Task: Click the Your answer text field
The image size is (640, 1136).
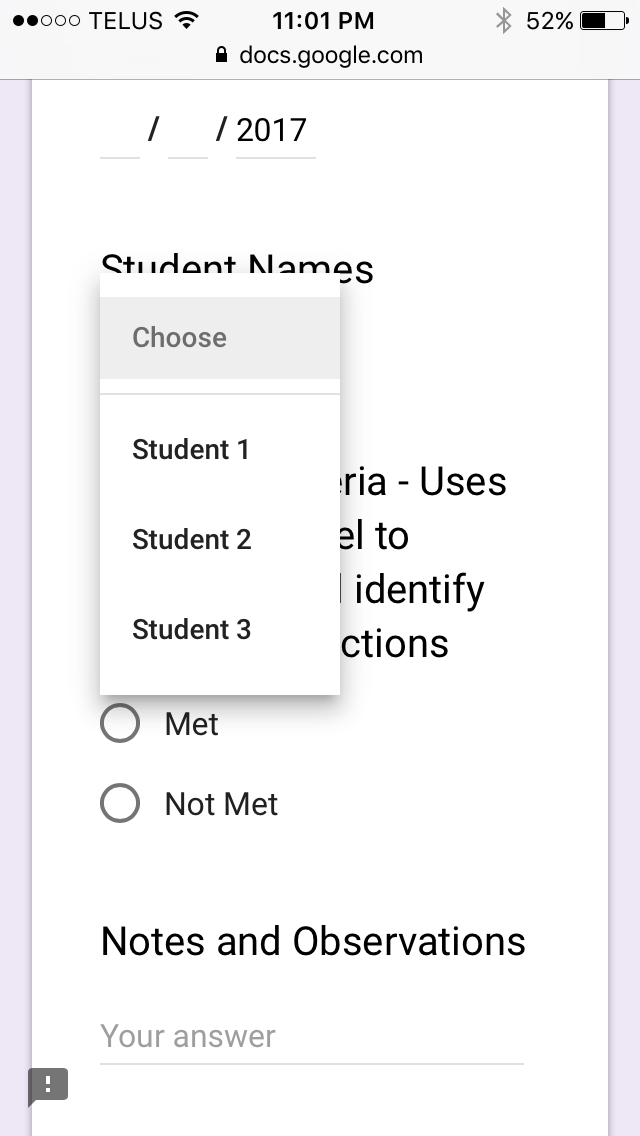Action: [x=311, y=1037]
